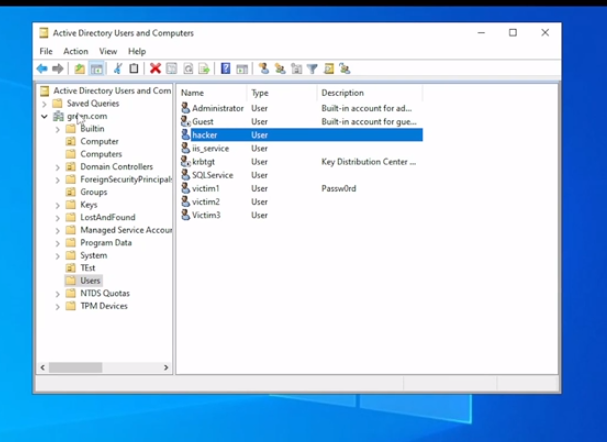The width and height of the screenshot is (607, 442).
Task: Click the clipboard icon in toolbar
Action: click(134, 69)
